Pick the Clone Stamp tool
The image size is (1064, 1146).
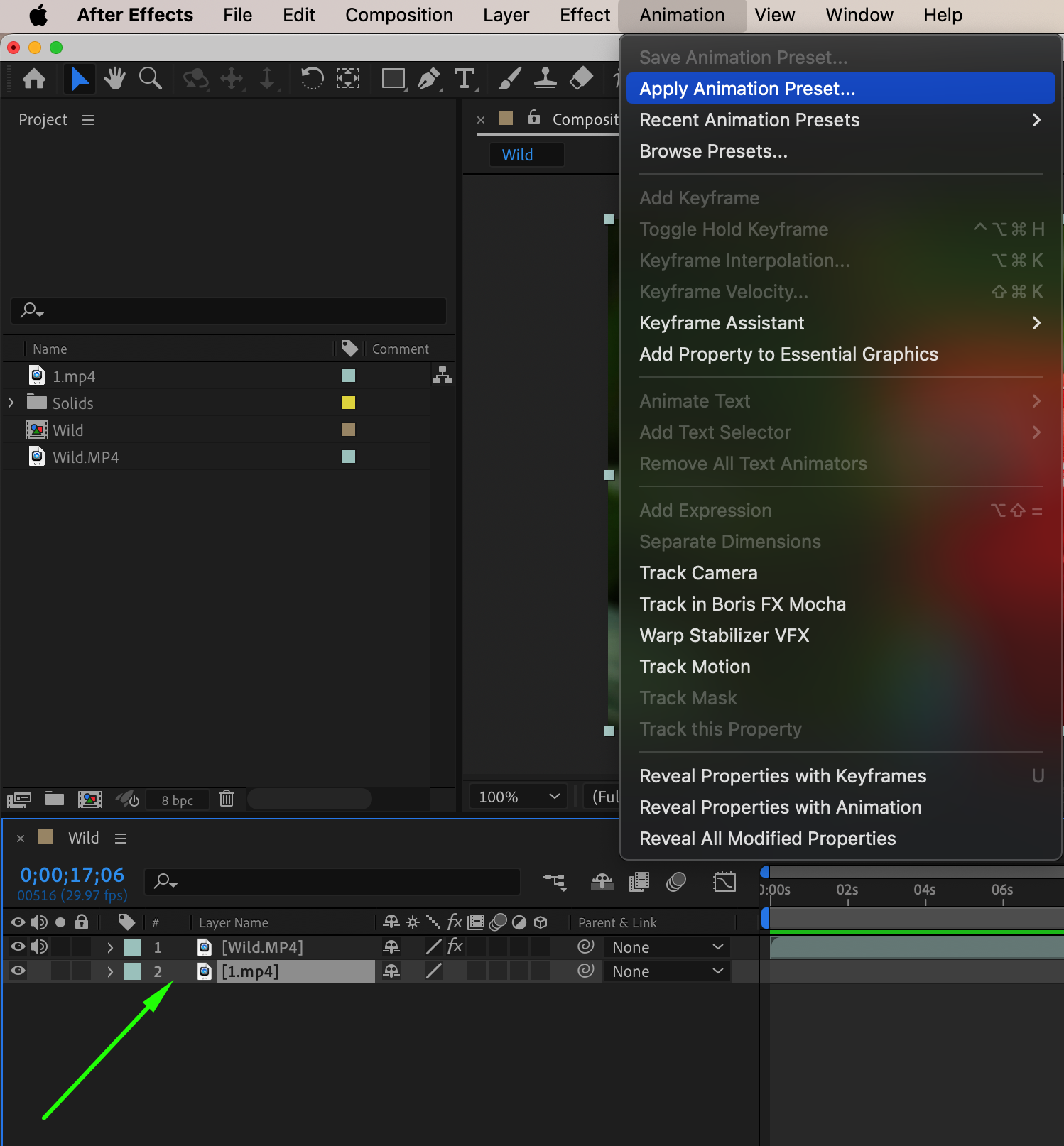pos(545,79)
